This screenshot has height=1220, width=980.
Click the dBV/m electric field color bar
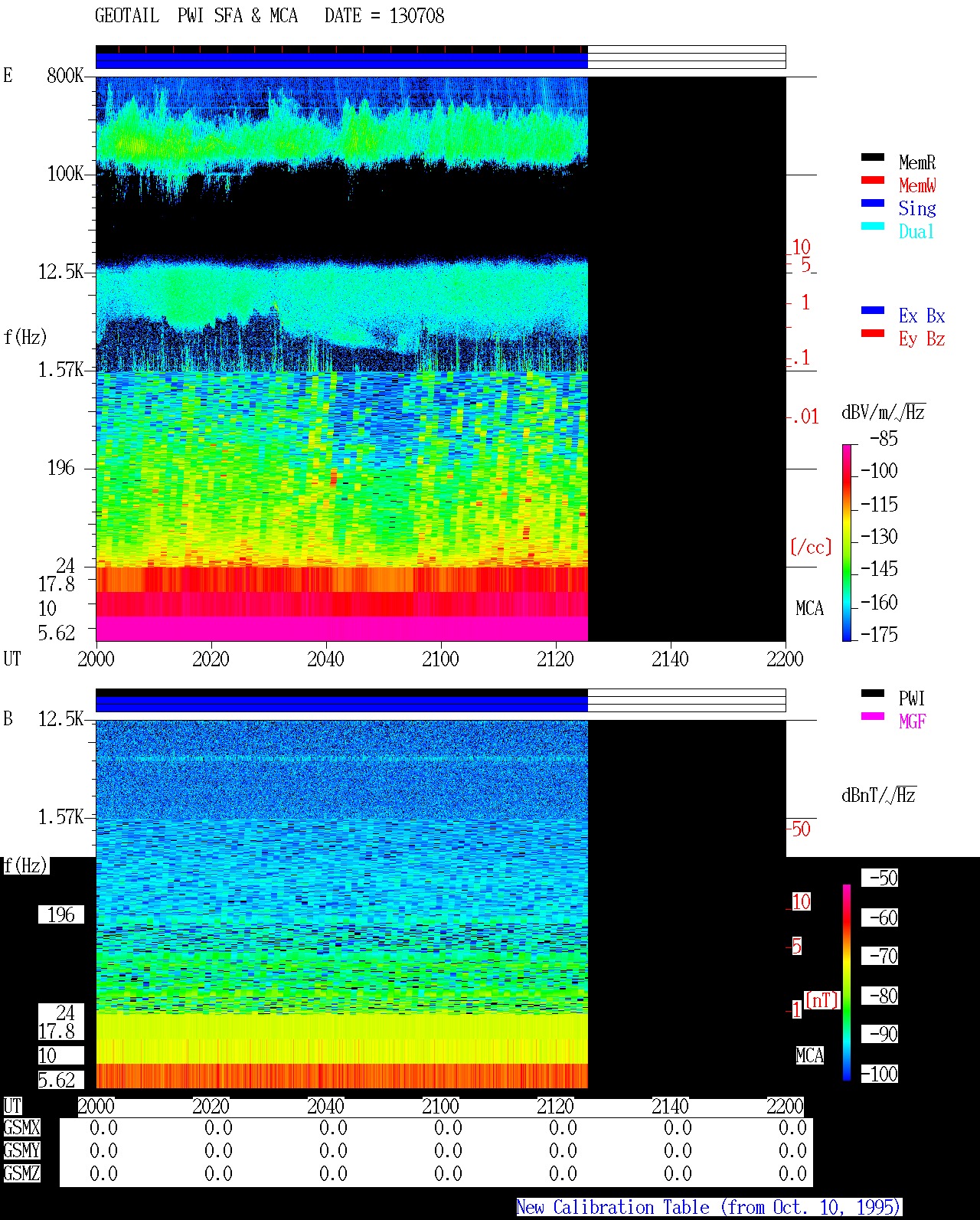pyautogui.click(x=847, y=542)
